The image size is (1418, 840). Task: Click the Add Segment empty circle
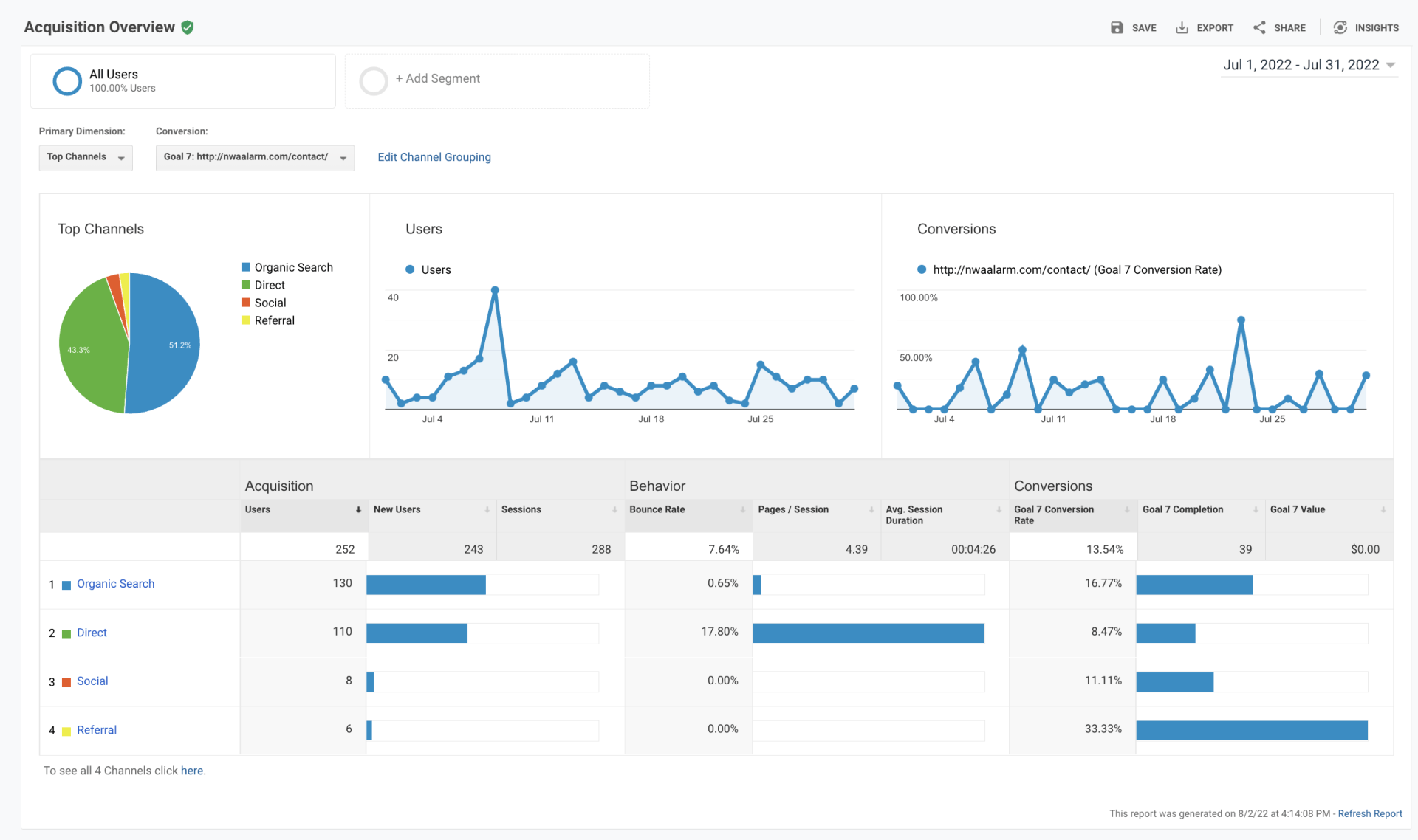pos(374,81)
